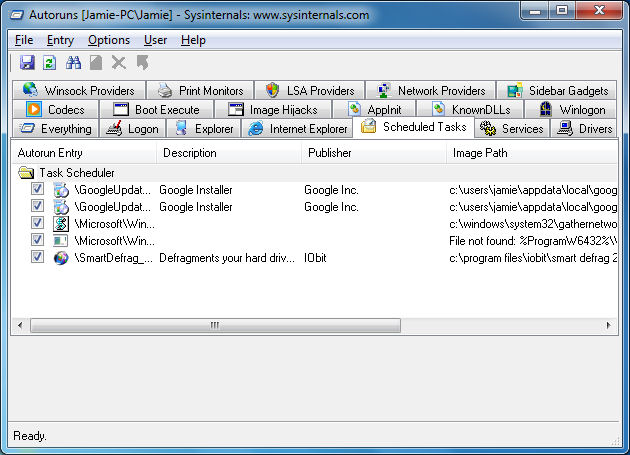Select the Explorer tab

point(204,129)
